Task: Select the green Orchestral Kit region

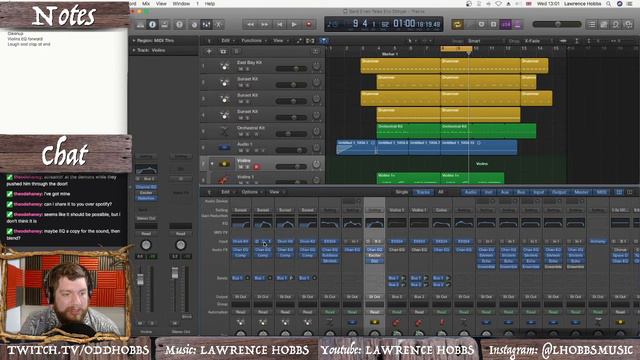Action: point(456,131)
